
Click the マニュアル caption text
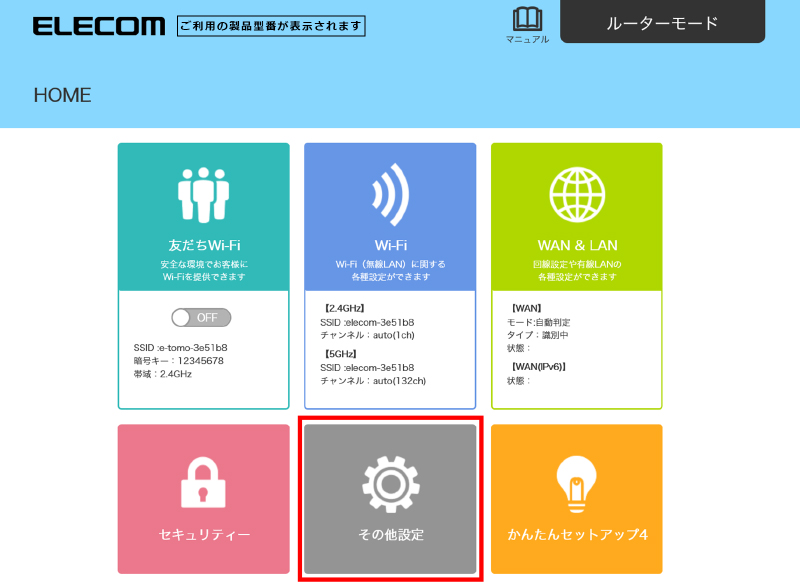pyautogui.click(x=527, y=39)
